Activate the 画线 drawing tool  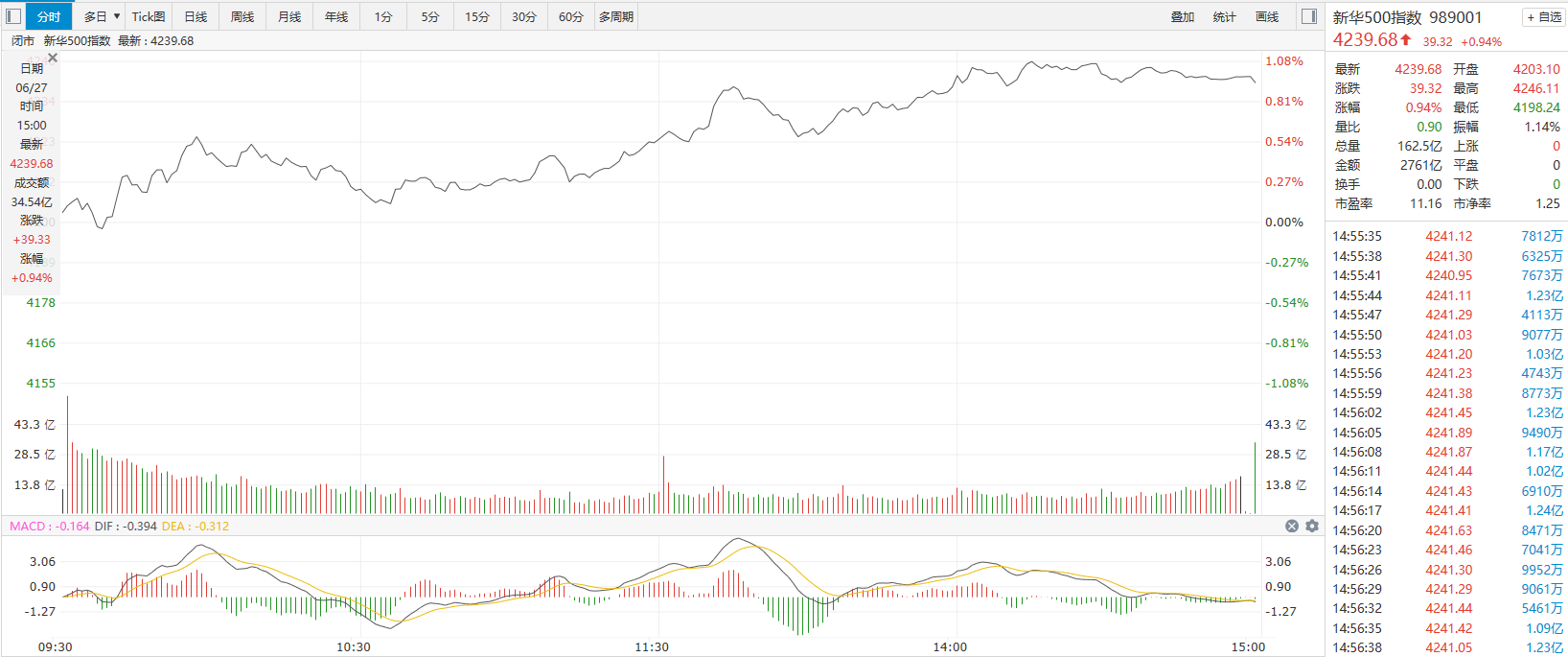pyautogui.click(x=1267, y=16)
